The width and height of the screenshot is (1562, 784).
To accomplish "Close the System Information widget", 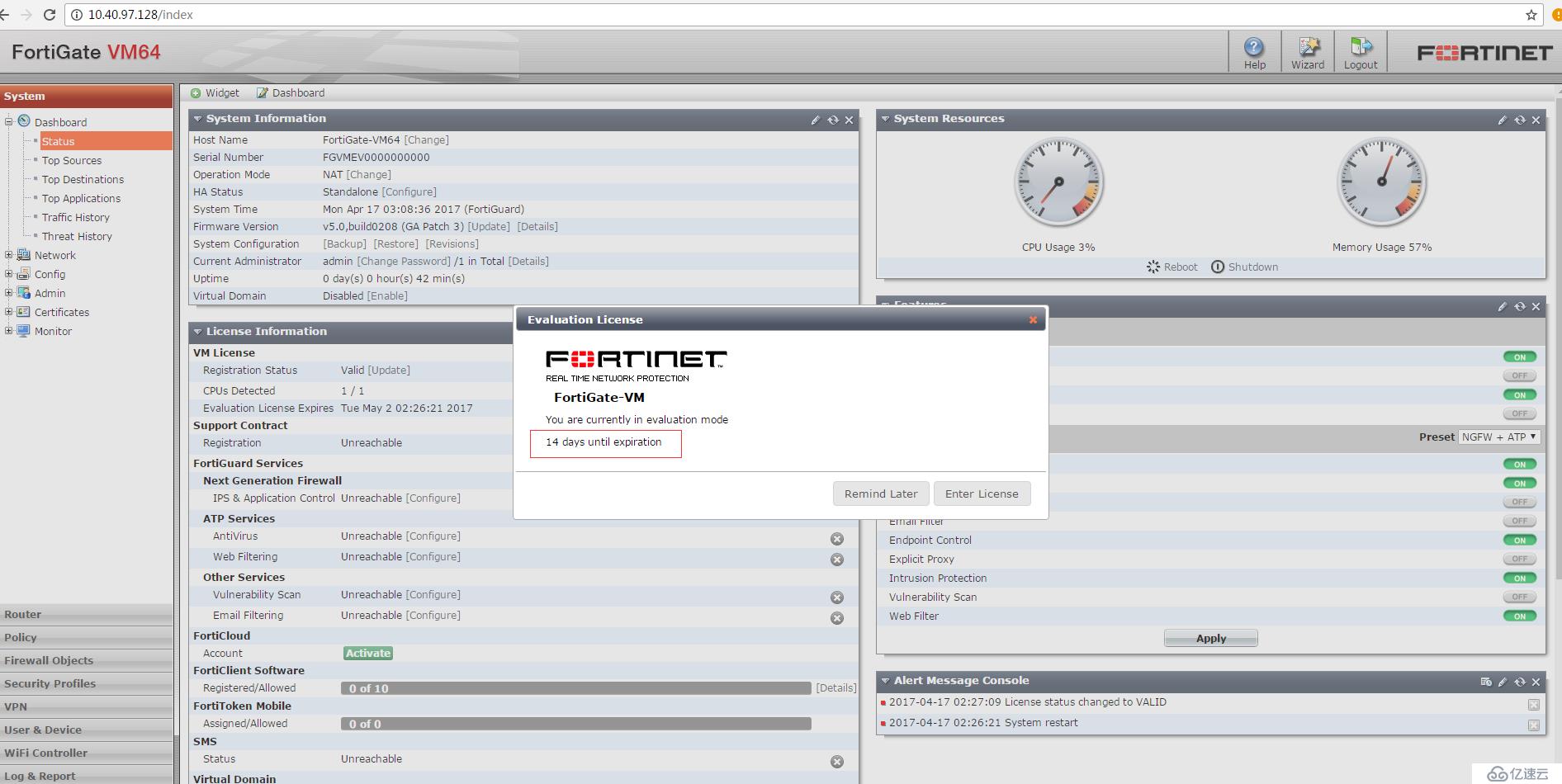I will [849, 120].
